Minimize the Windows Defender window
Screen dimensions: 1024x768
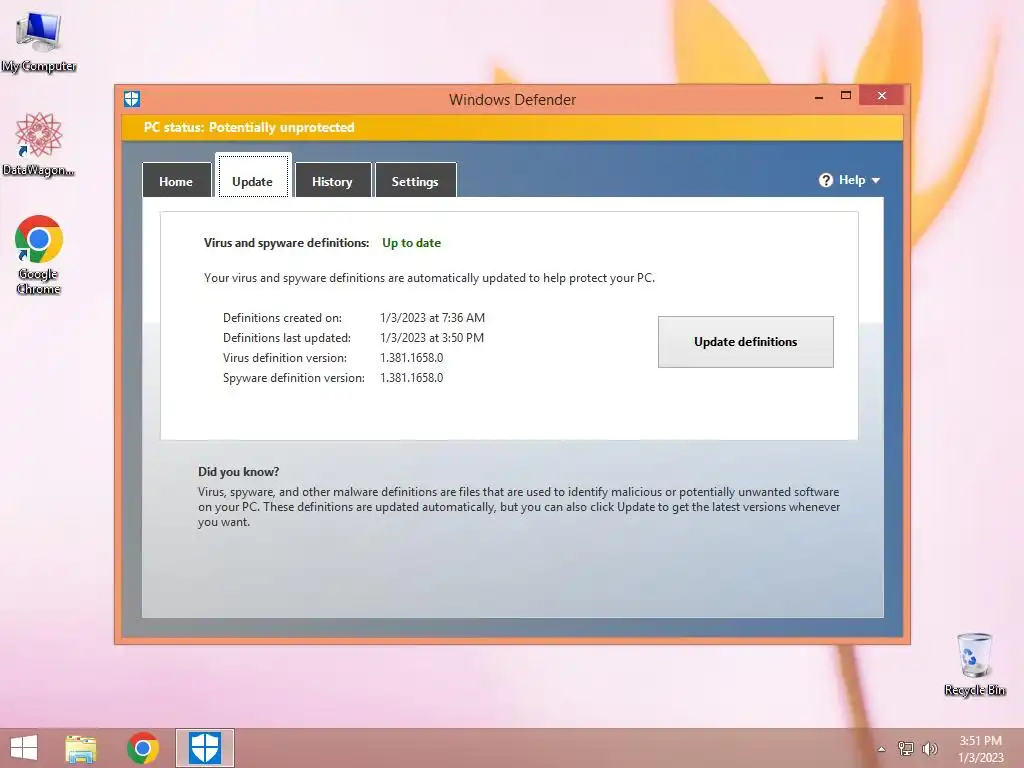point(819,97)
